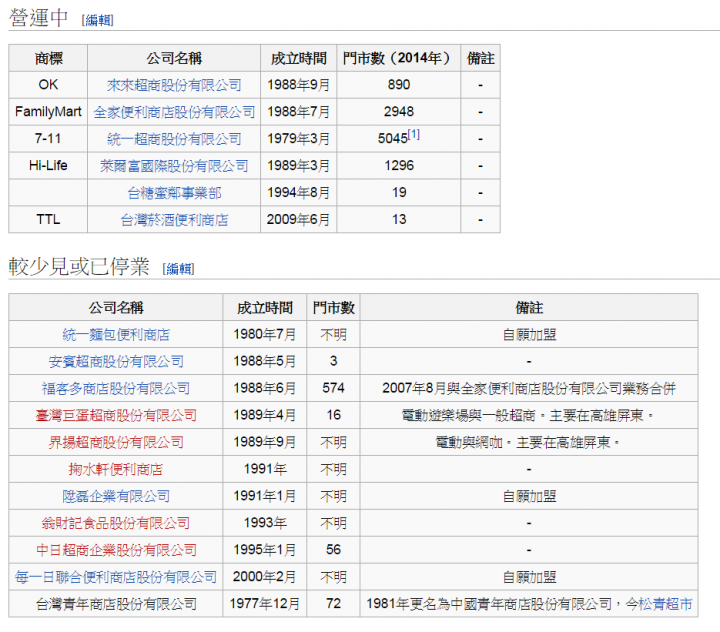Click the OK trademark cell
The image size is (720, 632).
48,85
